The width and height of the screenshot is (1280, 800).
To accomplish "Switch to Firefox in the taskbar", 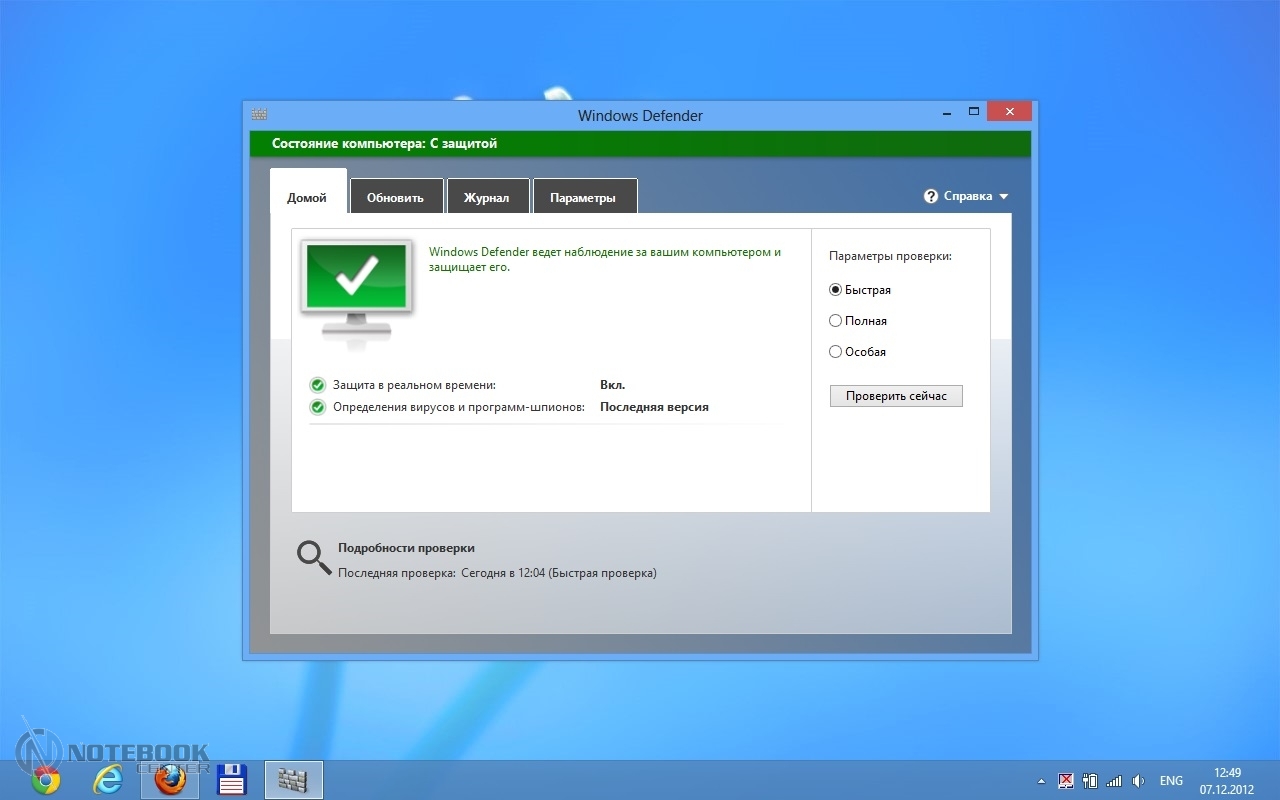I will pos(170,780).
